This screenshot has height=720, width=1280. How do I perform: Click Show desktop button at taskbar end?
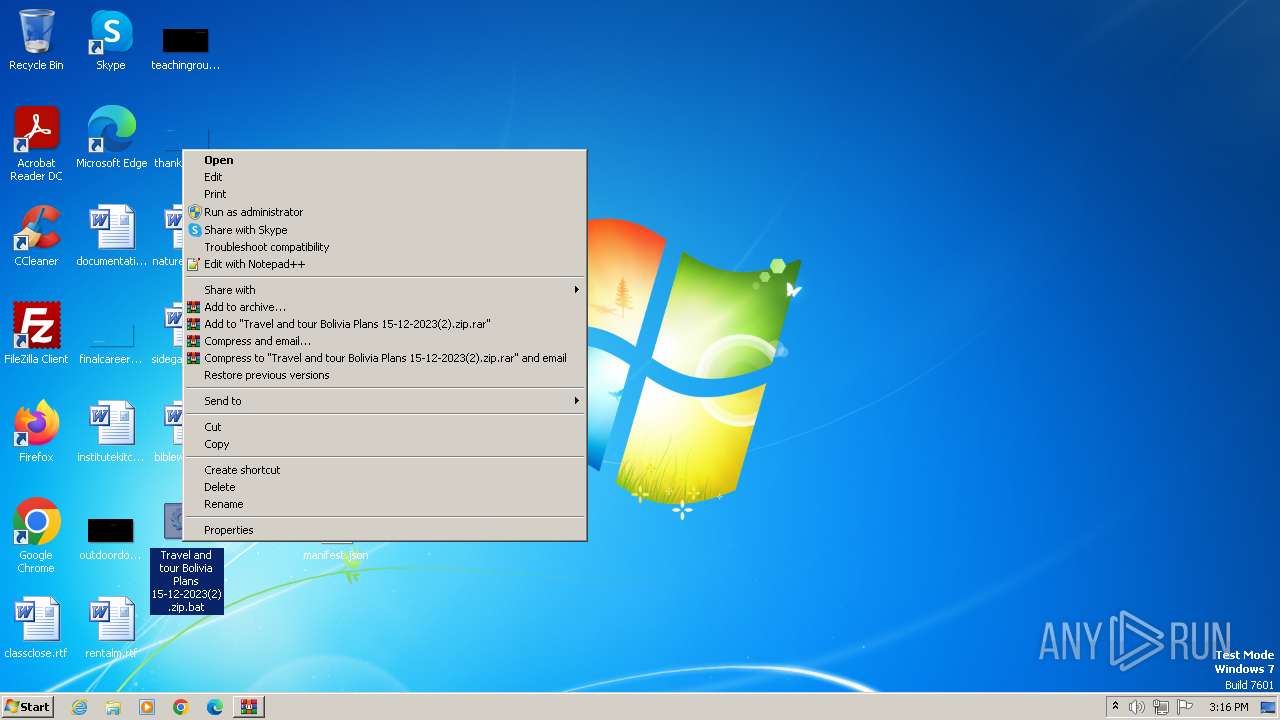(x=1268, y=707)
